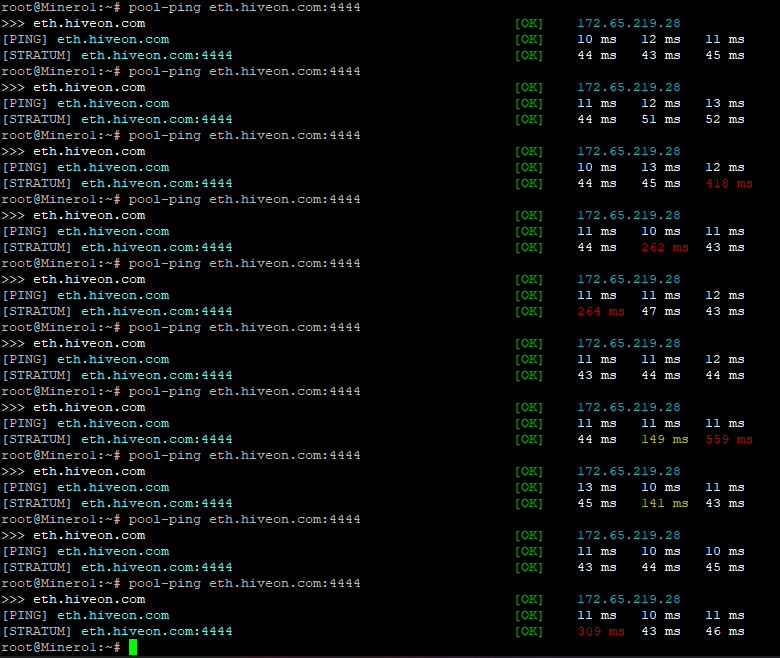The height and width of the screenshot is (658, 780).
Task: Click 45 ms in the row with 418 ms
Action: 661,183
